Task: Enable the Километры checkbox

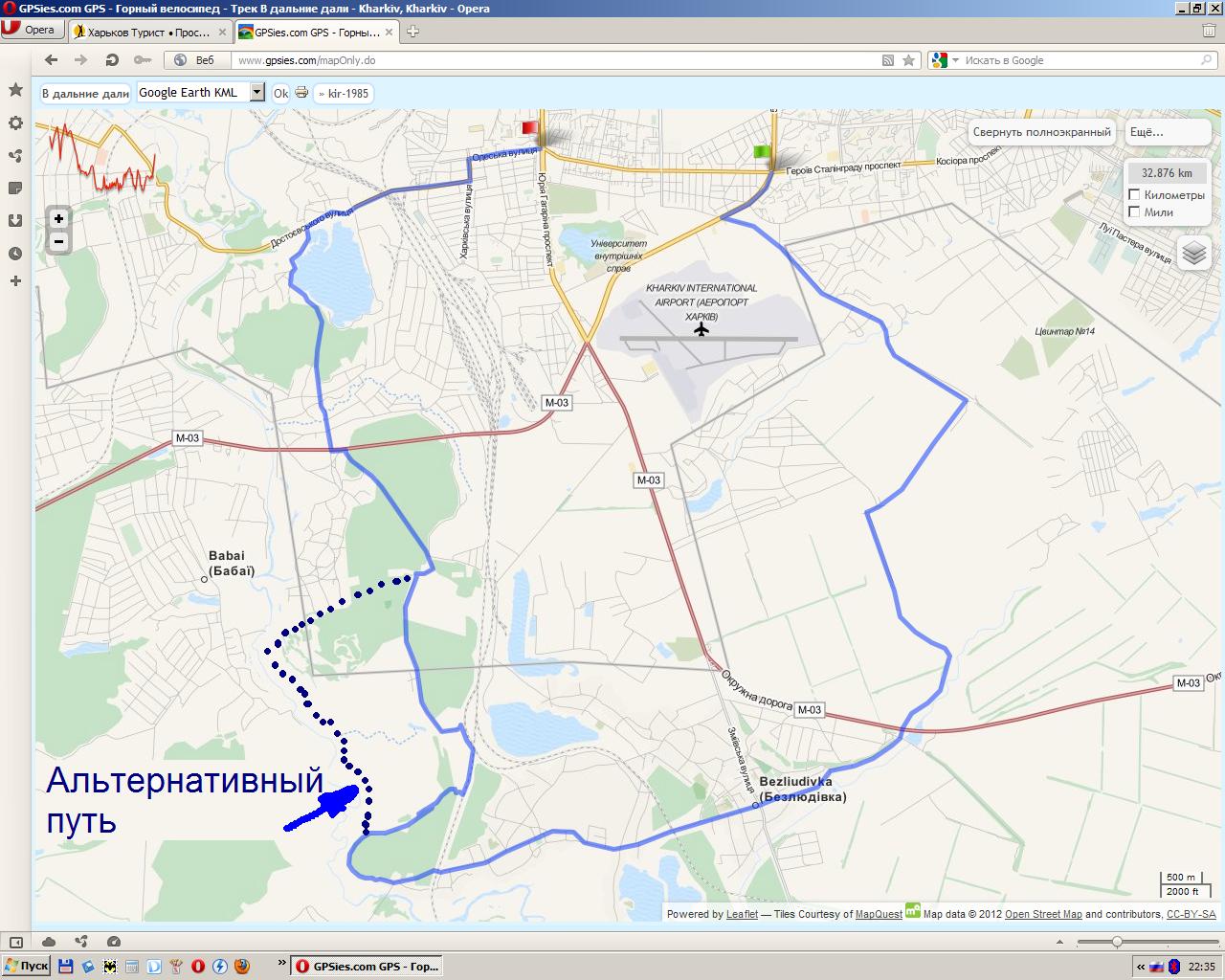Action: [x=1135, y=195]
